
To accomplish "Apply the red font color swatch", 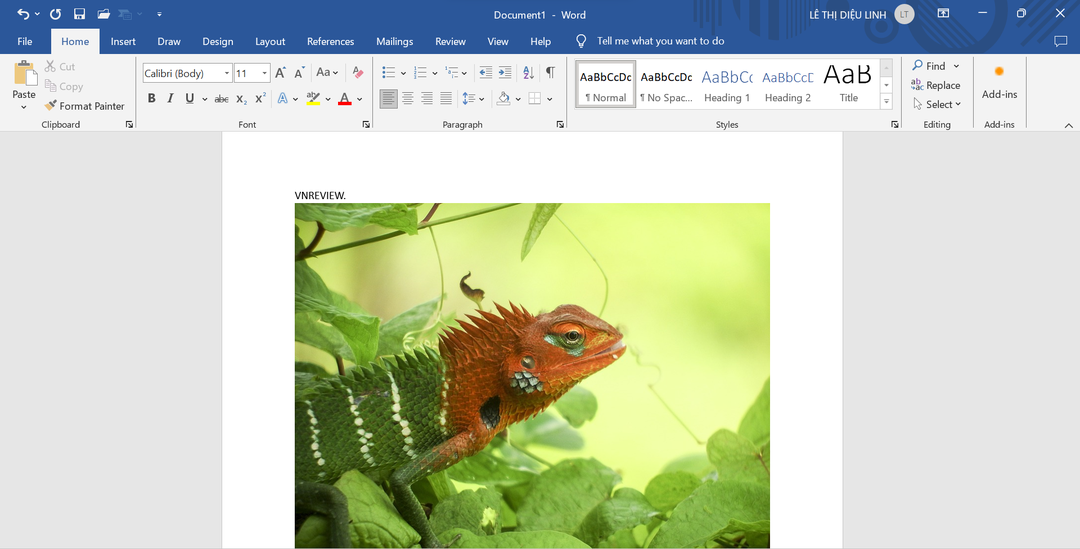I will point(344,99).
